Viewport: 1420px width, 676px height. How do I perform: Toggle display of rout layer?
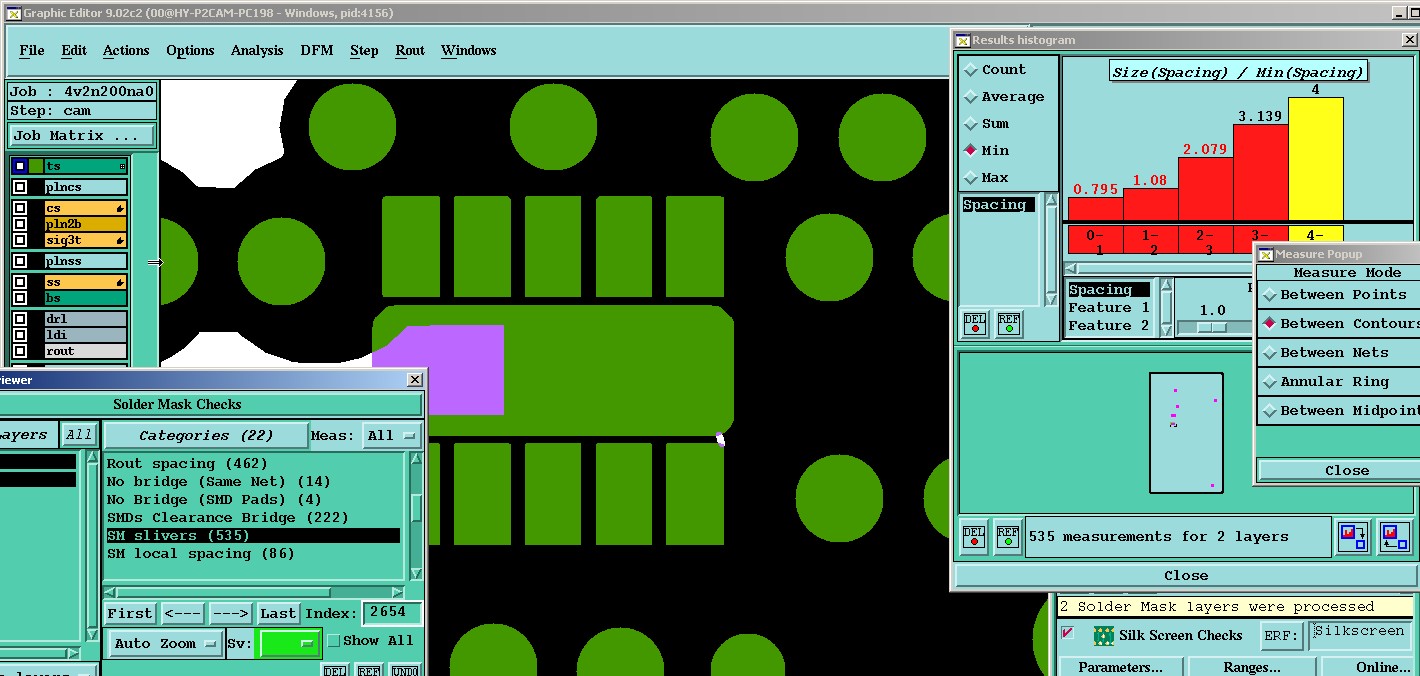(x=20, y=351)
